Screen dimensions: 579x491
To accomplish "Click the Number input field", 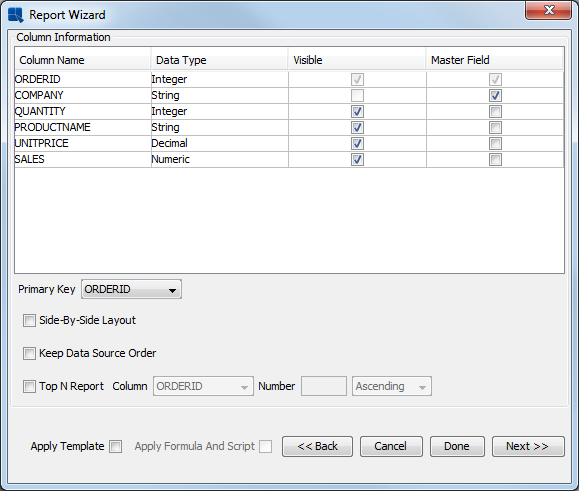I will pos(324,386).
